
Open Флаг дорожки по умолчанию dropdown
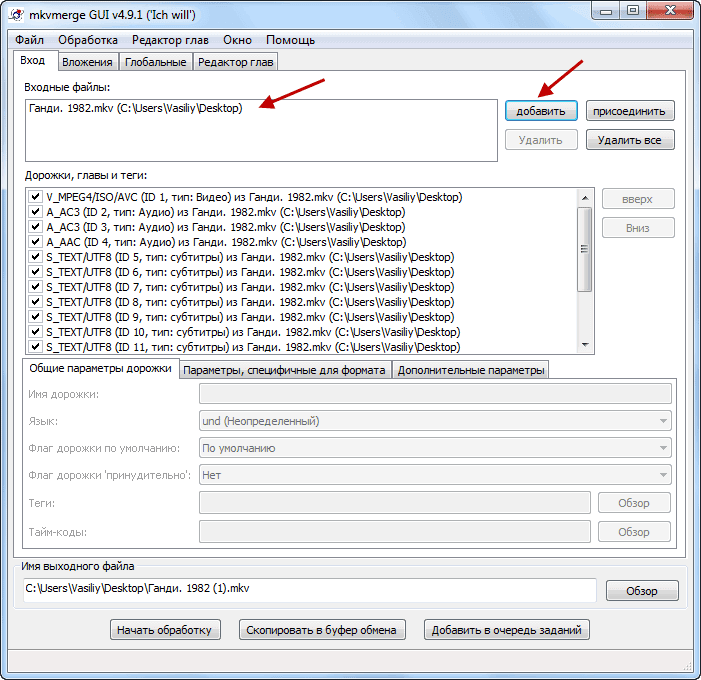[x=435, y=448]
